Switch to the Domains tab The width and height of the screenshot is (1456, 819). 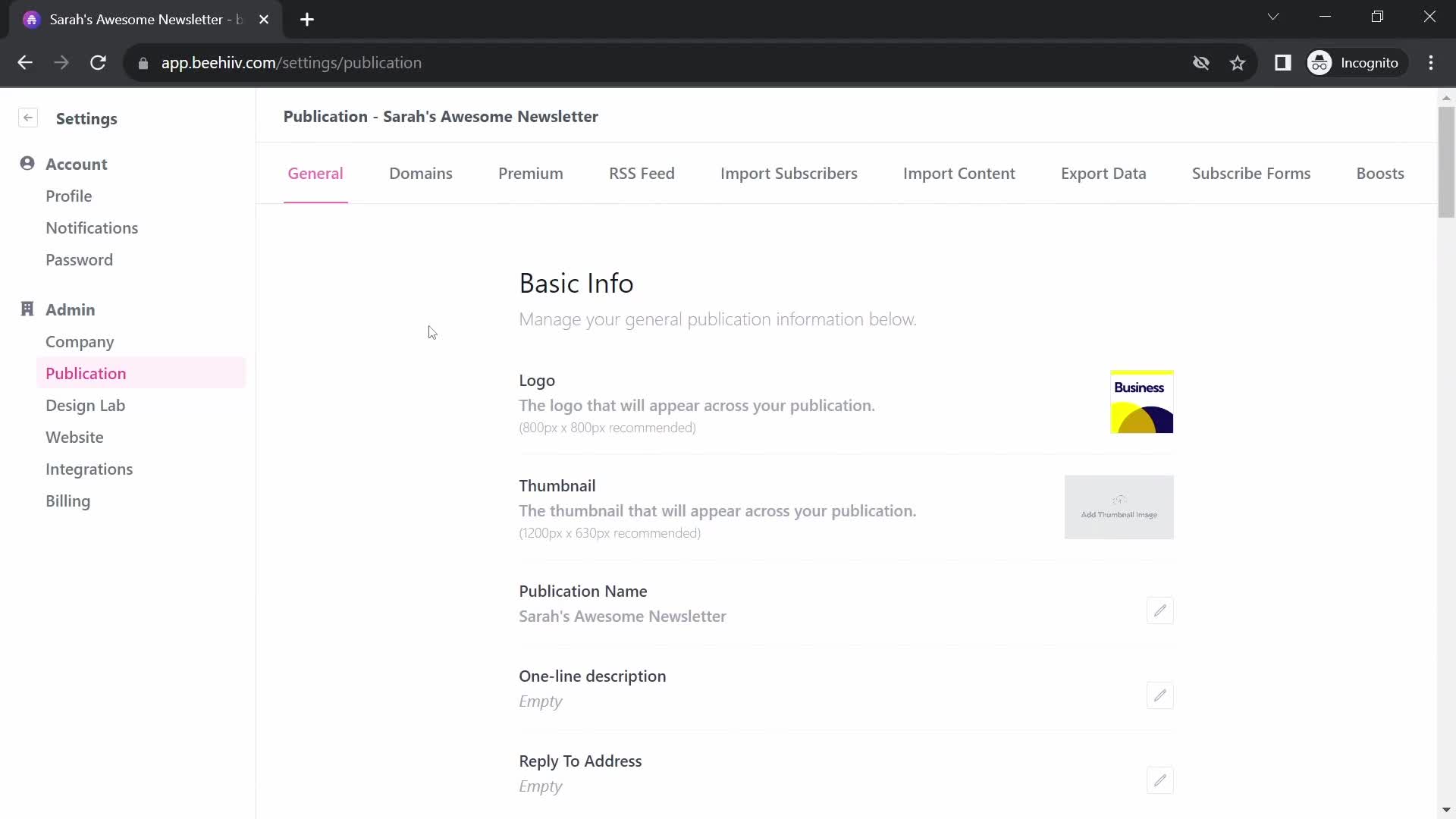point(421,173)
